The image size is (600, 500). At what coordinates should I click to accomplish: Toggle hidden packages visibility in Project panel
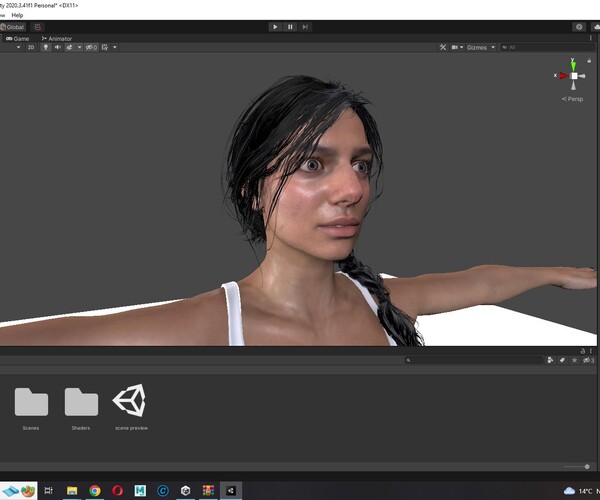(x=588, y=360)
